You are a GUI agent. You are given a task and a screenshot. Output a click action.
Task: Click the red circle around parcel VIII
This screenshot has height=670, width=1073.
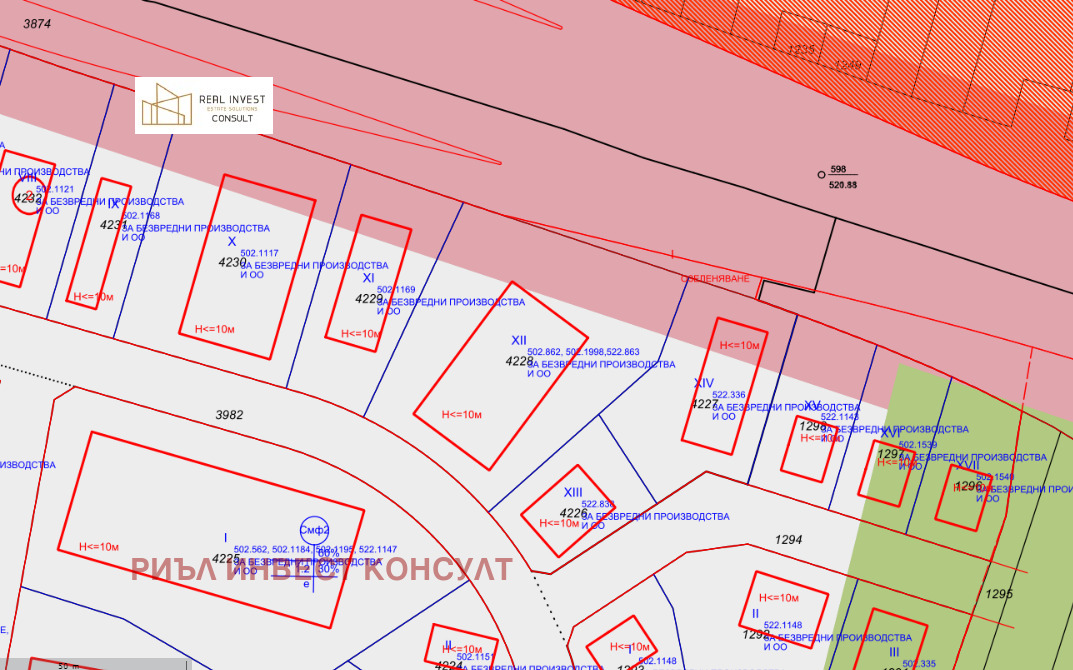pyautogui.click(x=27, y=194)
